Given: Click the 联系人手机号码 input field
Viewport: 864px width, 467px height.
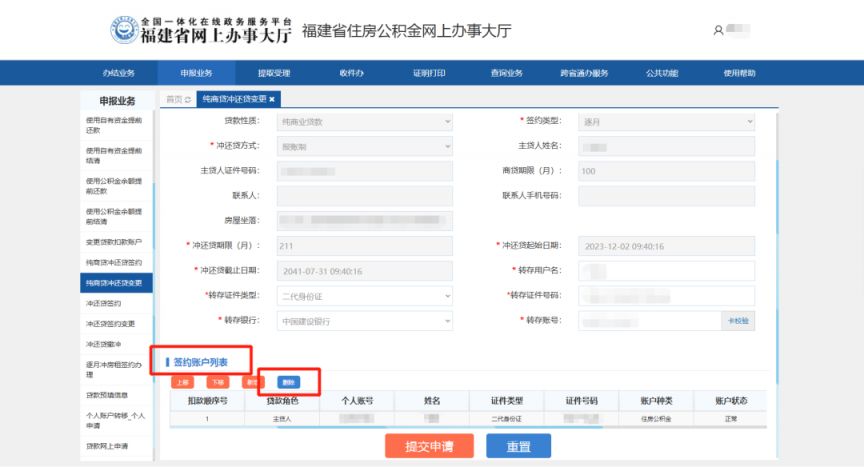Looking at the screenshot, I should coord(666,196).
